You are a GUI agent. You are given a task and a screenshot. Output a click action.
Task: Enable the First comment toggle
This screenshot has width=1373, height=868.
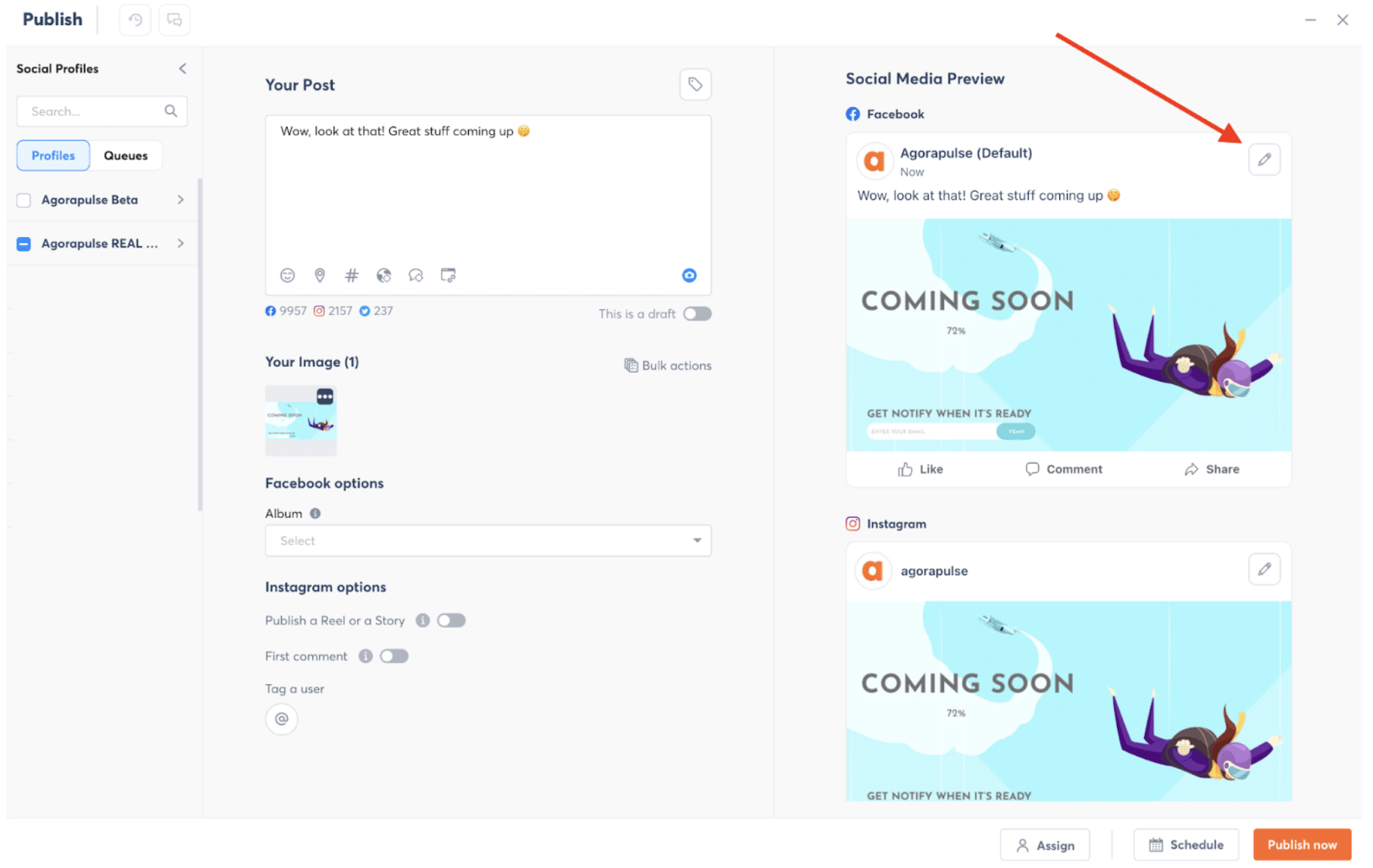394,656
